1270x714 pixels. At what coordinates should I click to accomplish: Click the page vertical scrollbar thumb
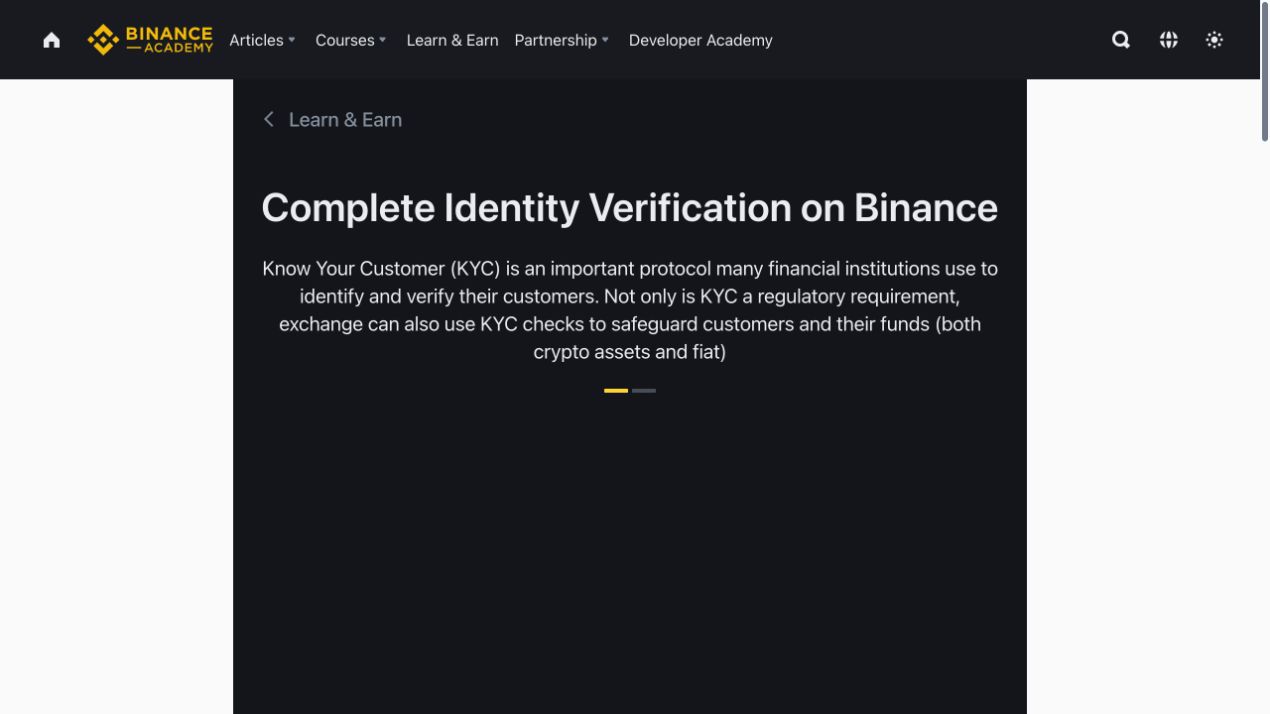[x=1264, y=72]
